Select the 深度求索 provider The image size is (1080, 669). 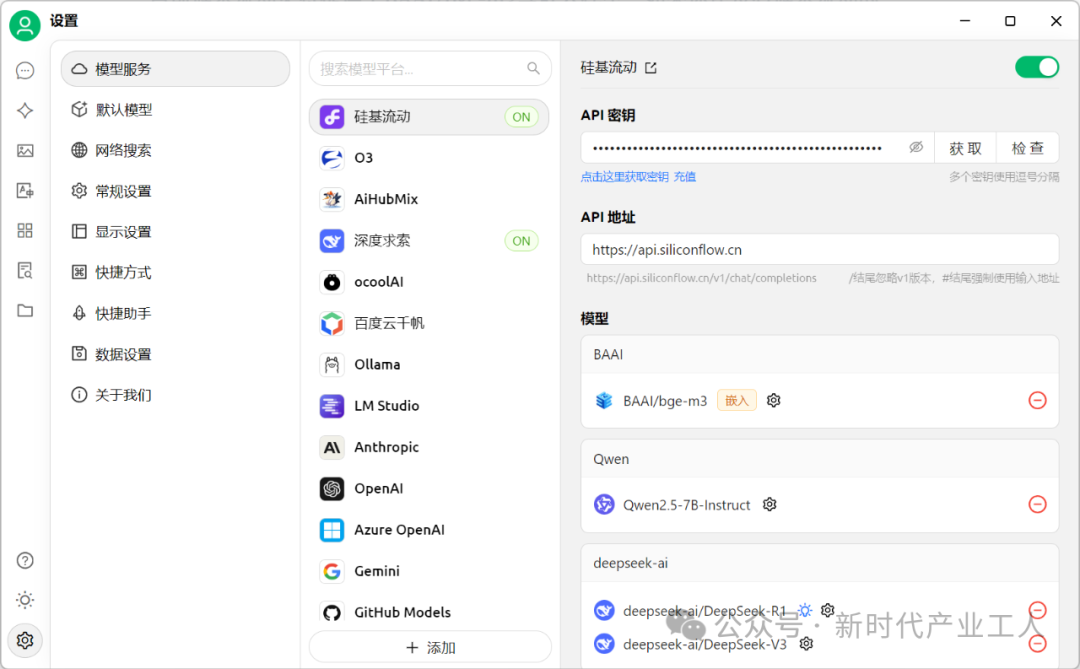429,240
